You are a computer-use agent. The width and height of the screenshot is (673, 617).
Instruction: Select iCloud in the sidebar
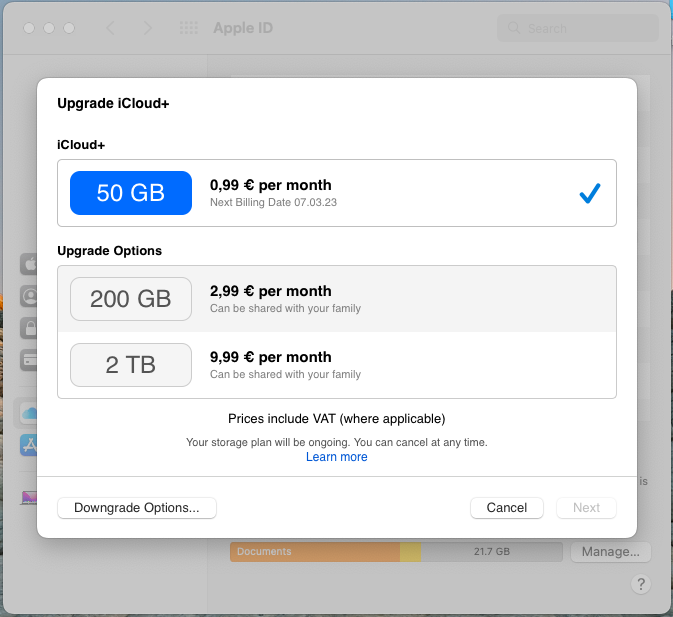(29, 414)
